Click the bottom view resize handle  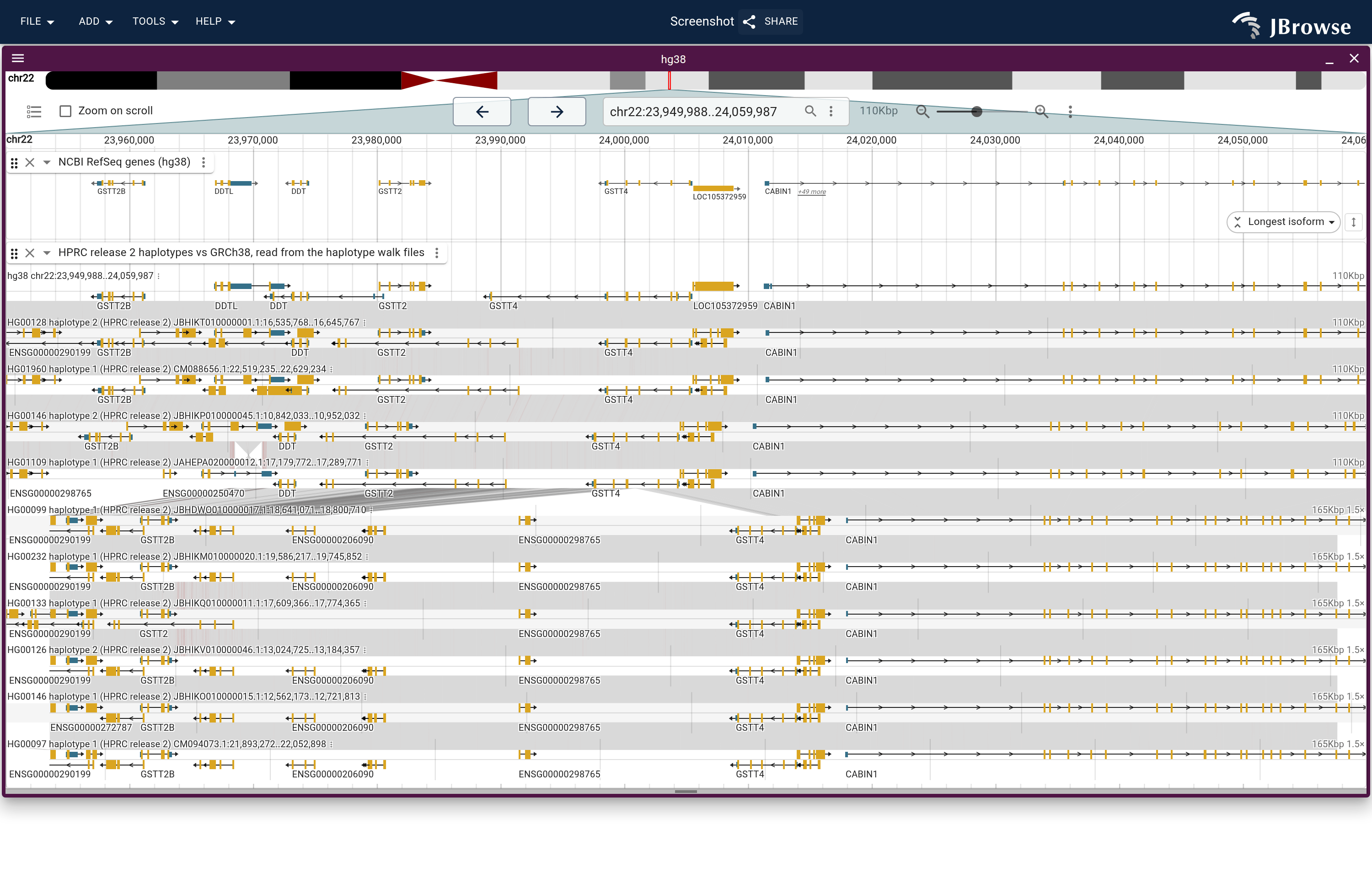686,791
